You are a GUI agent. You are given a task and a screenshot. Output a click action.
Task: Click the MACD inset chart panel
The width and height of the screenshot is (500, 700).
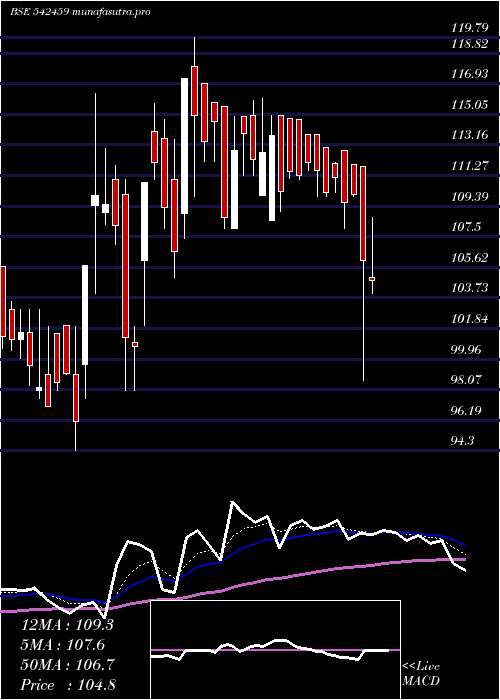tap(275, 650)
